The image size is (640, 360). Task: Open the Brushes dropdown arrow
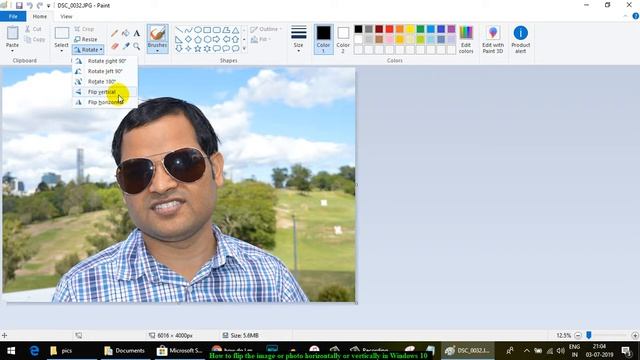point(158,51)
